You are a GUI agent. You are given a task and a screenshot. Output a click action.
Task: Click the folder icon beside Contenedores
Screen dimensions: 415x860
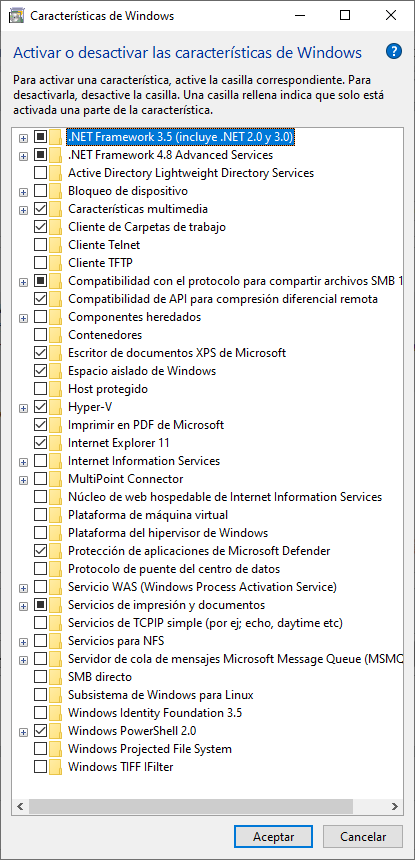[55, 335]
